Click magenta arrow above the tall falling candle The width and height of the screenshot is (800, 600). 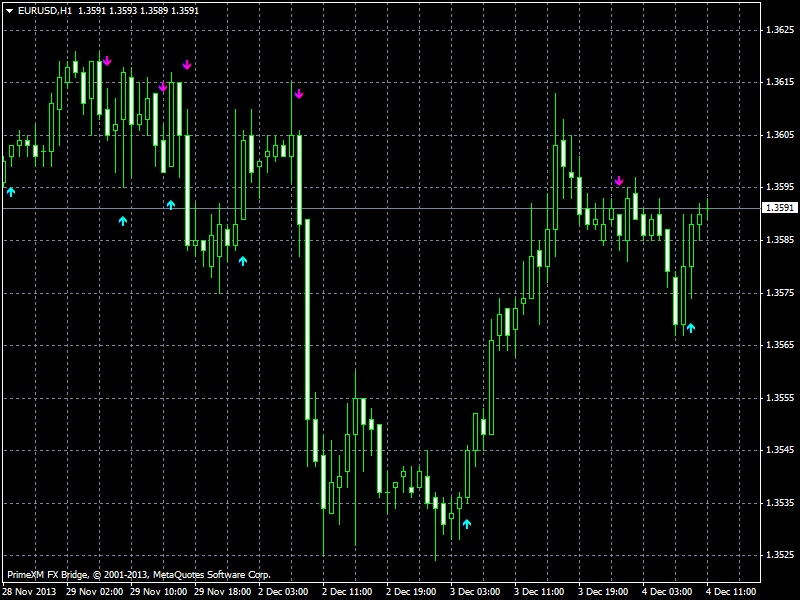[299, 94]
